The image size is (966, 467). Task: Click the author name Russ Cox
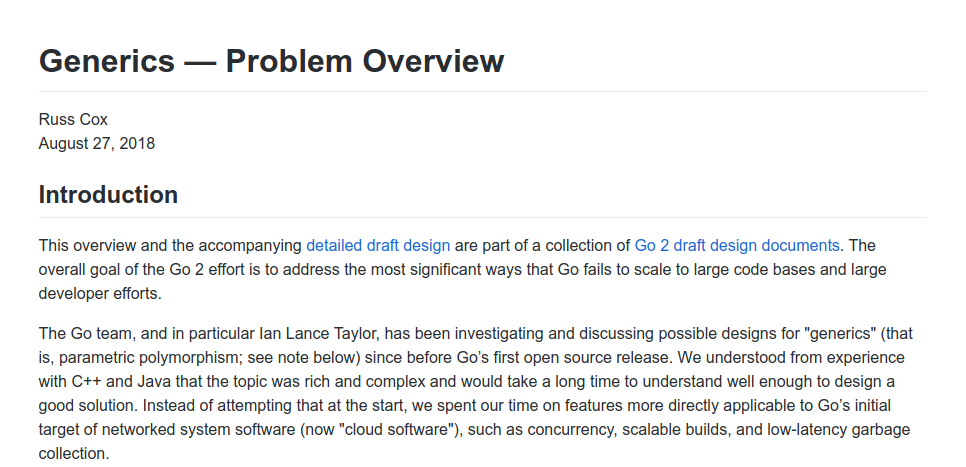[73, 119]
